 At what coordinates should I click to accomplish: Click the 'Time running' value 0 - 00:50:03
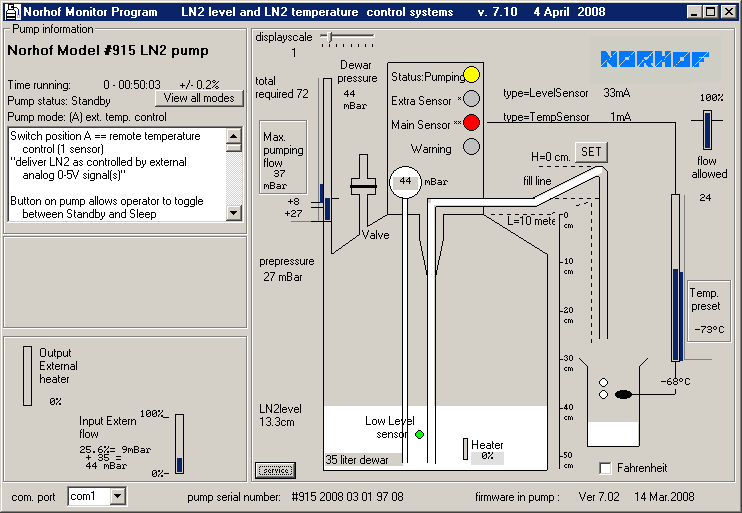132,85
